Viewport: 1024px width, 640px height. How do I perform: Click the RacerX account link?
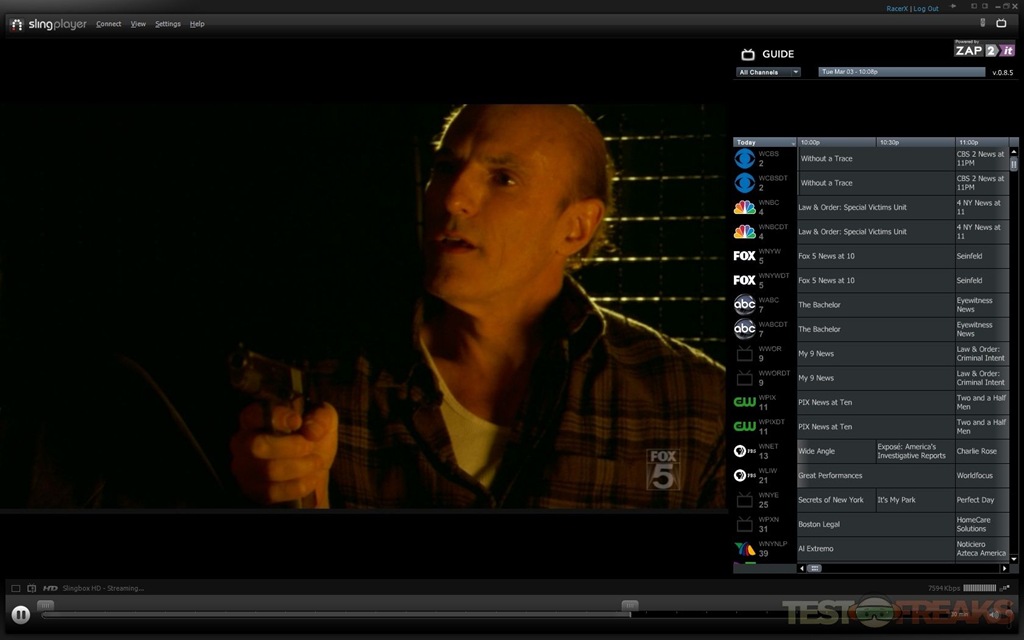click(897, 9)
